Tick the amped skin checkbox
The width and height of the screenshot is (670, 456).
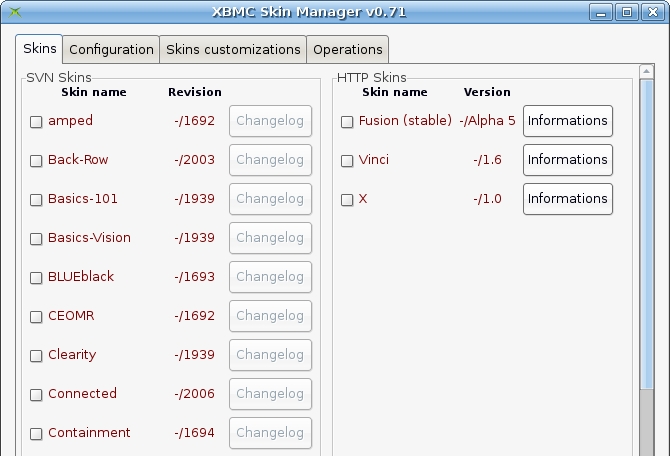tap(36, 122)
